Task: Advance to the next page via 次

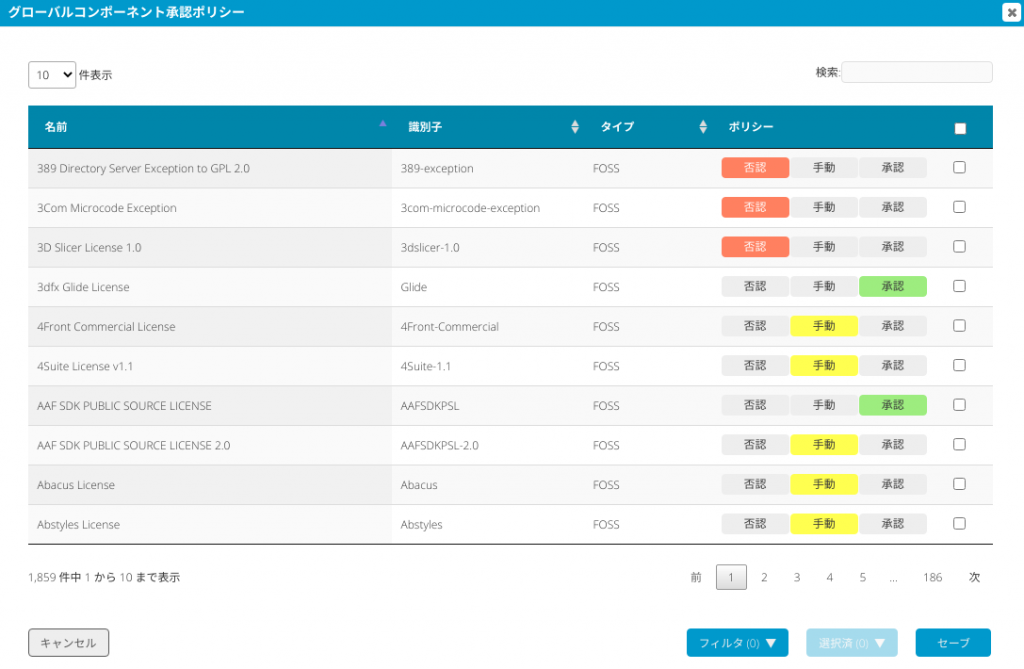Action: pos(973,577)
